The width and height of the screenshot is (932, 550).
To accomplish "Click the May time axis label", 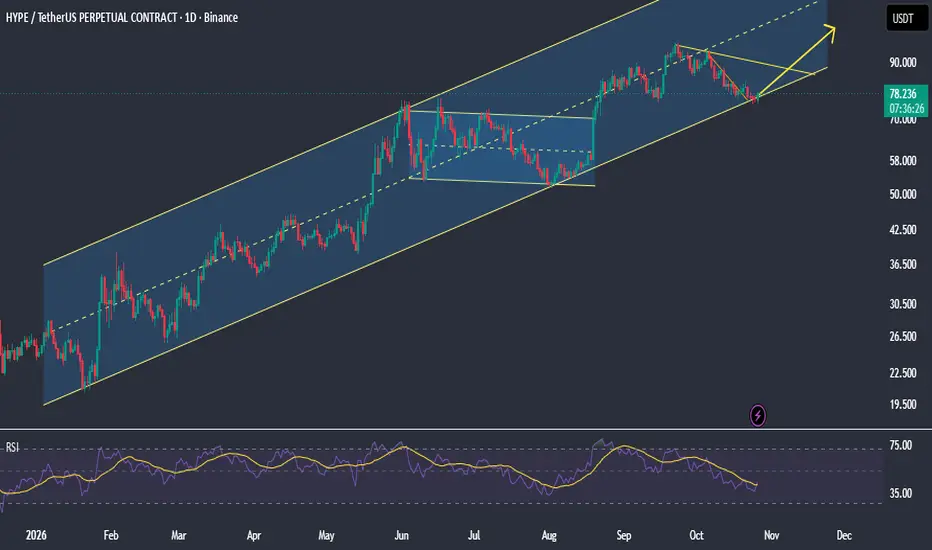I will point(326,535).
